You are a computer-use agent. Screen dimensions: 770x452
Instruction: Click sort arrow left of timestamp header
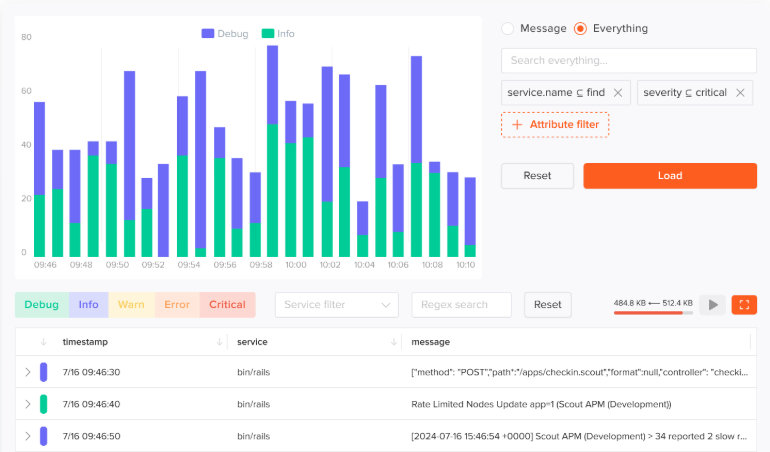pos(44,342)
